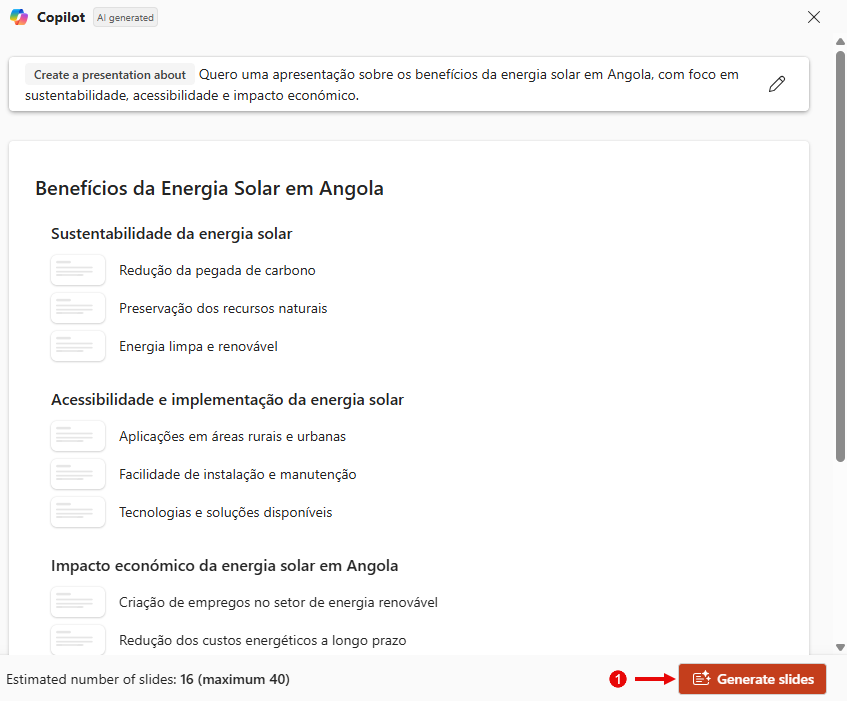
Task: Click the Copilot logo icon
Action: point(19,17)
